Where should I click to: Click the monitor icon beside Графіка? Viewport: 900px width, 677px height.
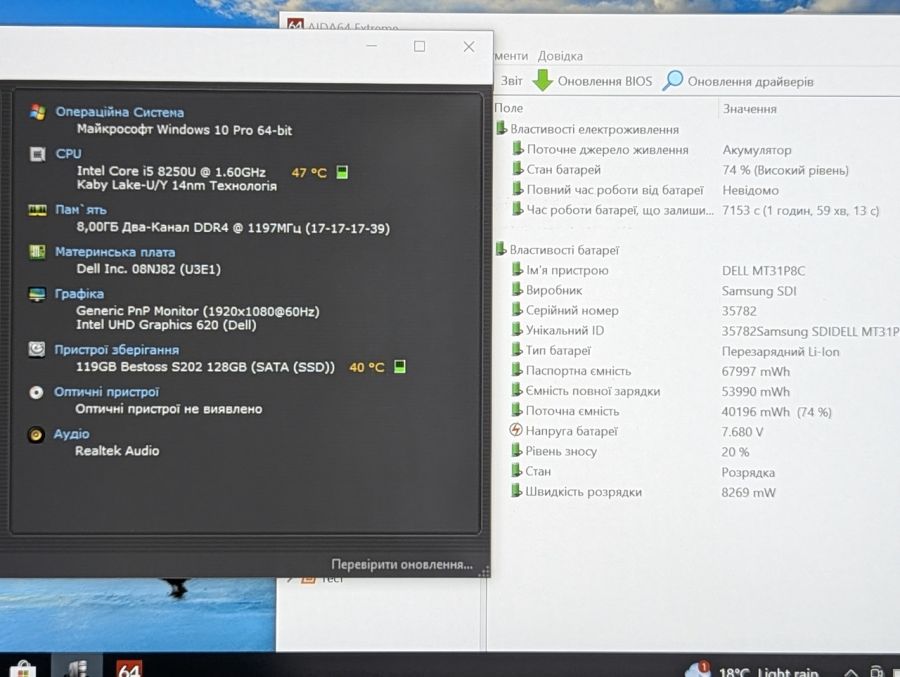(37, 294)
